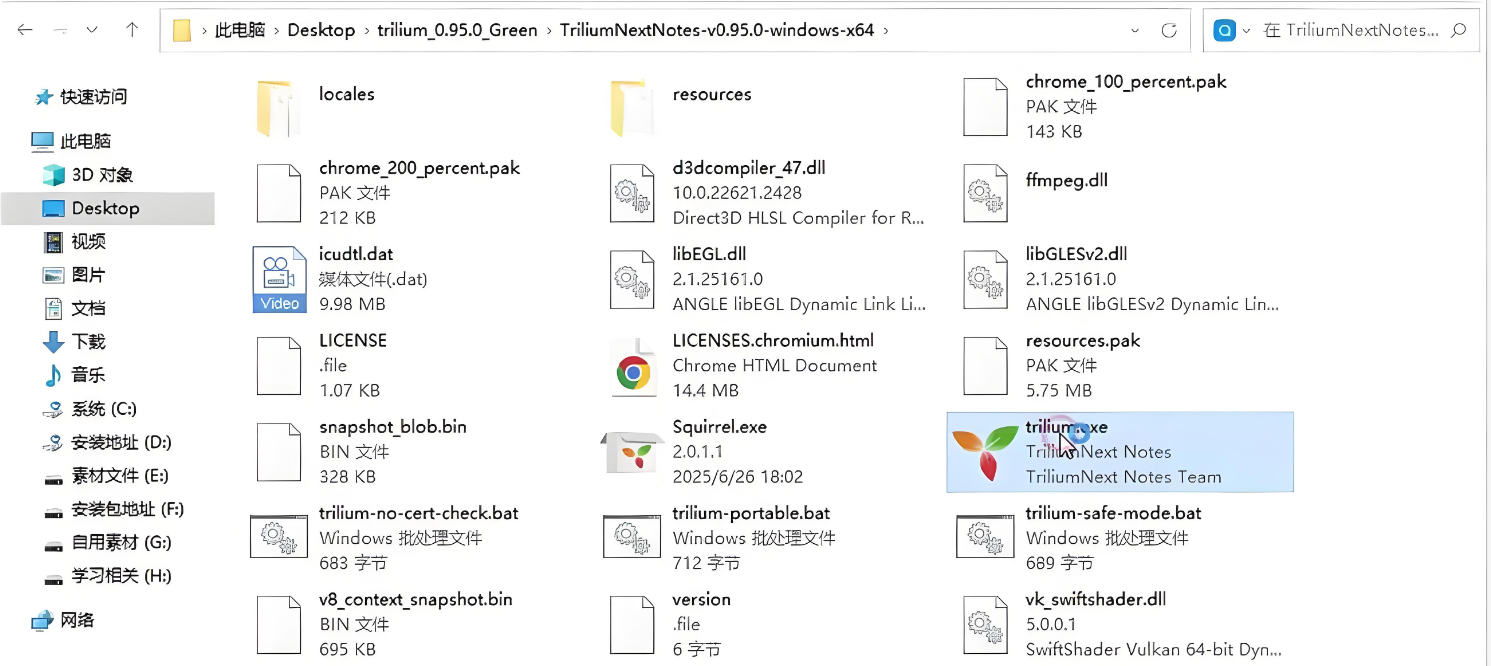Click the file name d3dcompiler_47.dll

(749, 168)
